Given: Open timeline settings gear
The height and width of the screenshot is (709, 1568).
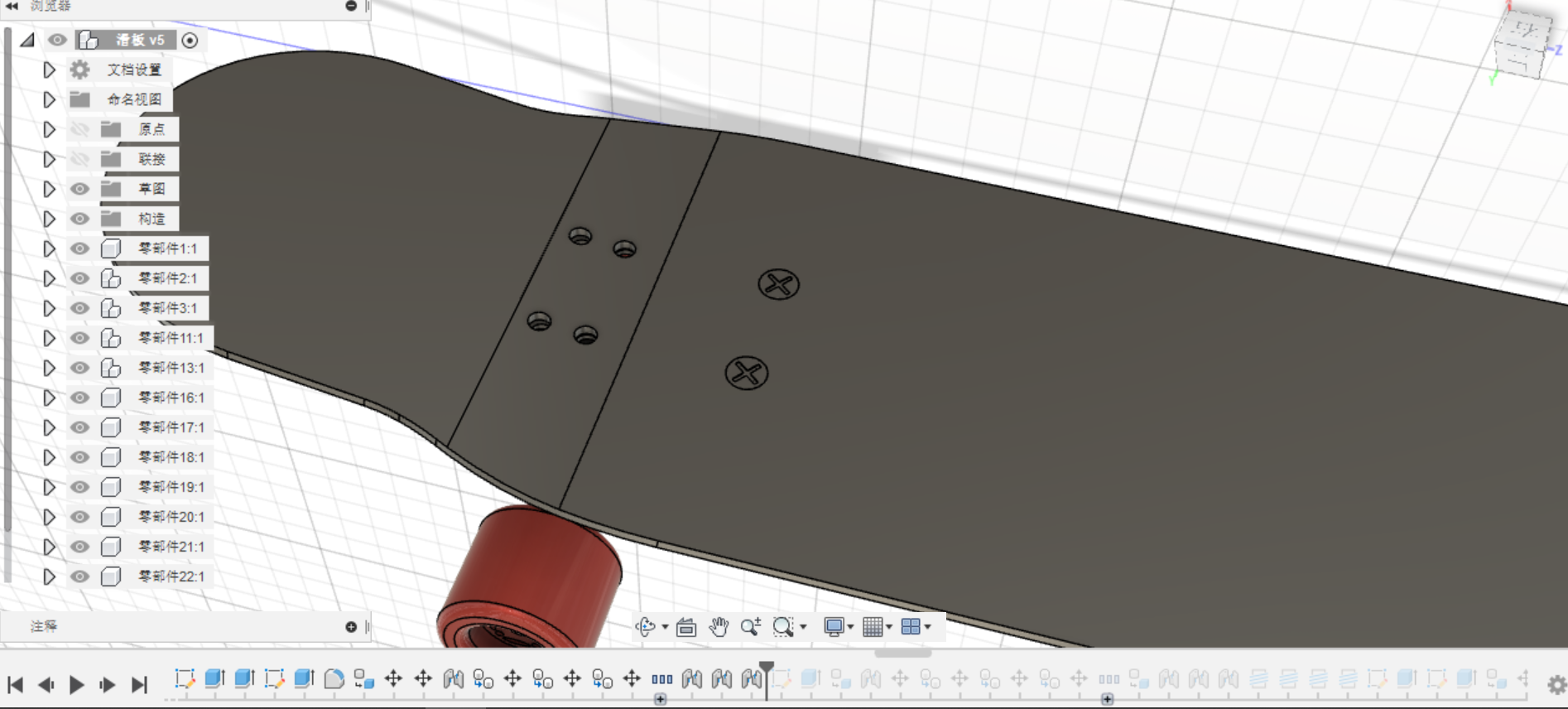Looking at the screenshot, I should tap(1556, 684).
